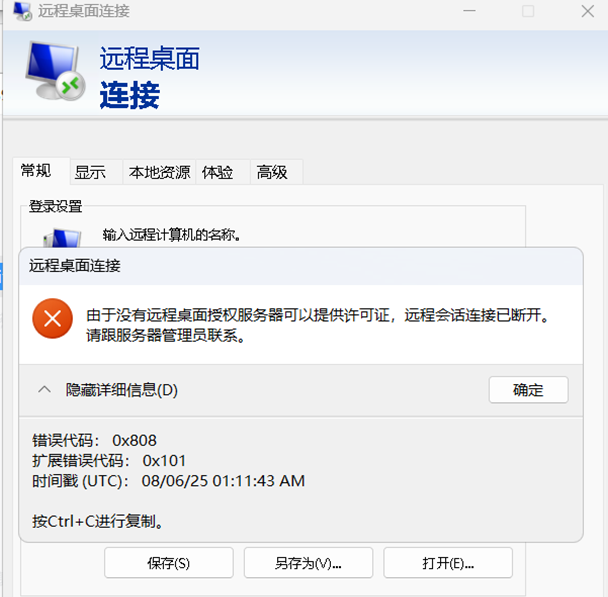
Task: Click the large Remote Desktop banner icon
Action: pos(55,71)
